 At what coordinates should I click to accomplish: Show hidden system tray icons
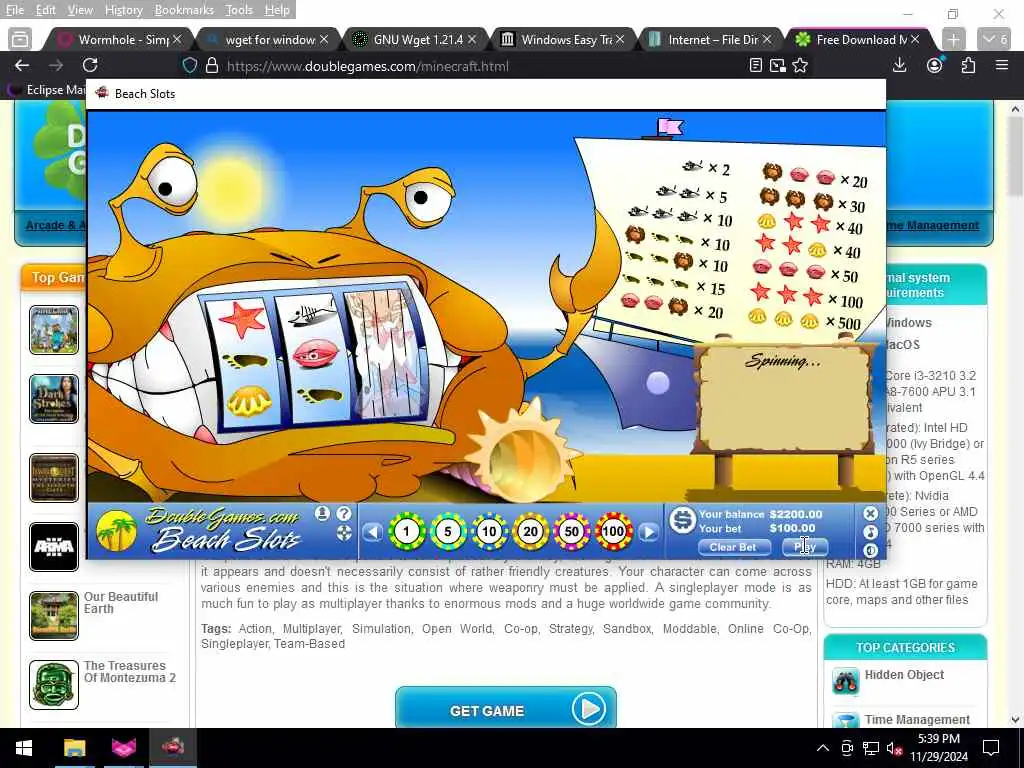tap(823, 748)
